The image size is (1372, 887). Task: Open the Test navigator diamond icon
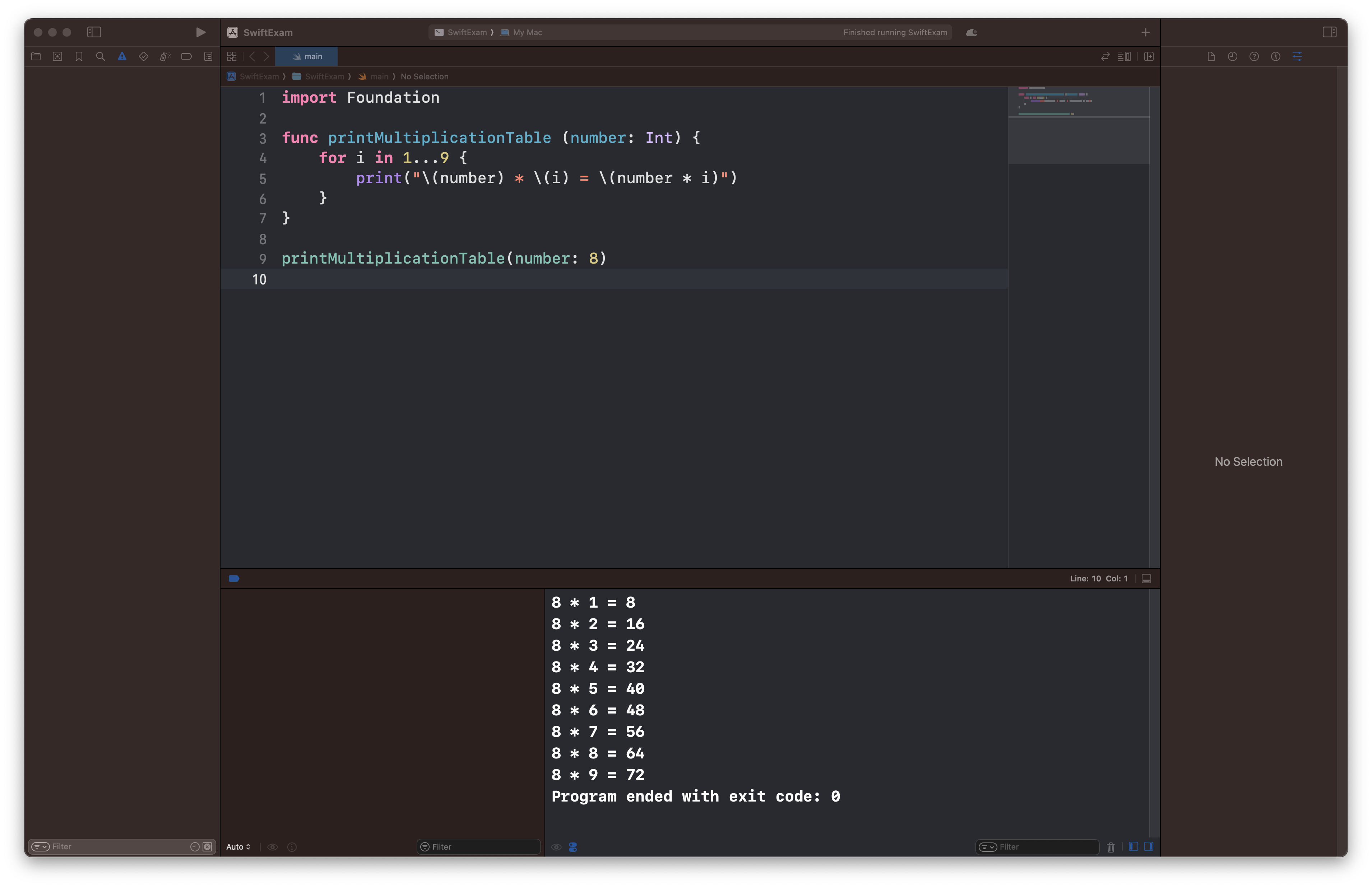[143, 56]
